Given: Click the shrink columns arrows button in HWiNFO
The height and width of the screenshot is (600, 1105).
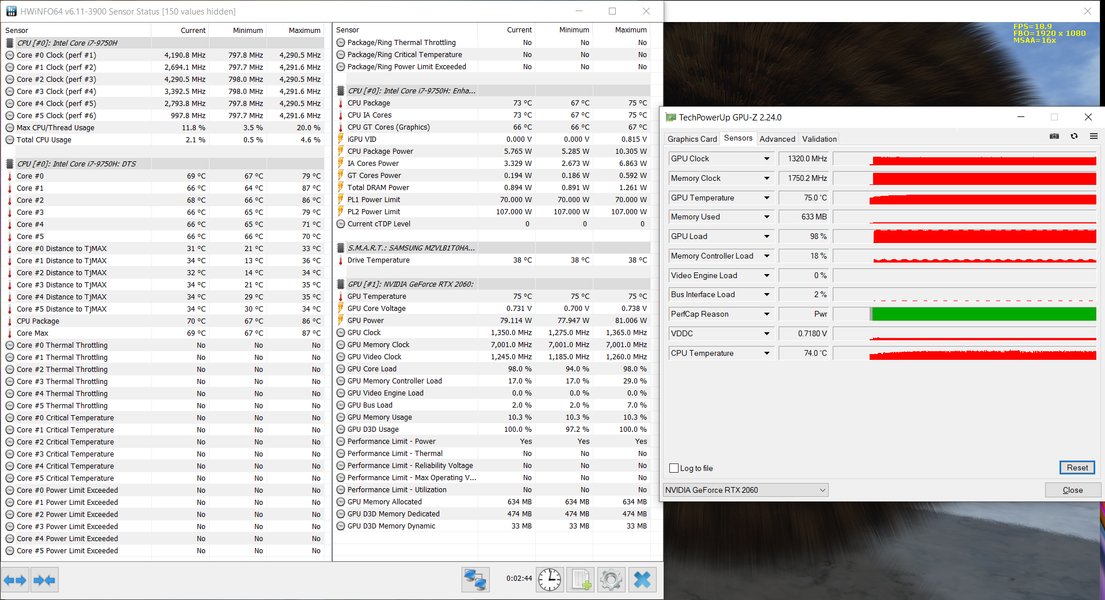Looking at the screenshot, I should (44, 580).
